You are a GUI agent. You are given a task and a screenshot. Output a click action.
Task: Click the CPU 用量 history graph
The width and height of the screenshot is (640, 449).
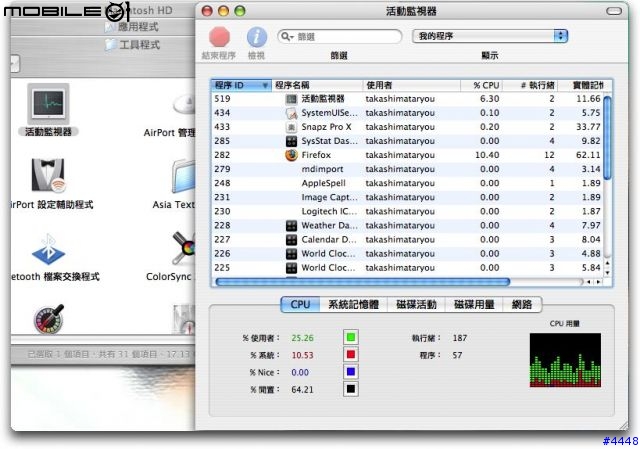point(565,360)
